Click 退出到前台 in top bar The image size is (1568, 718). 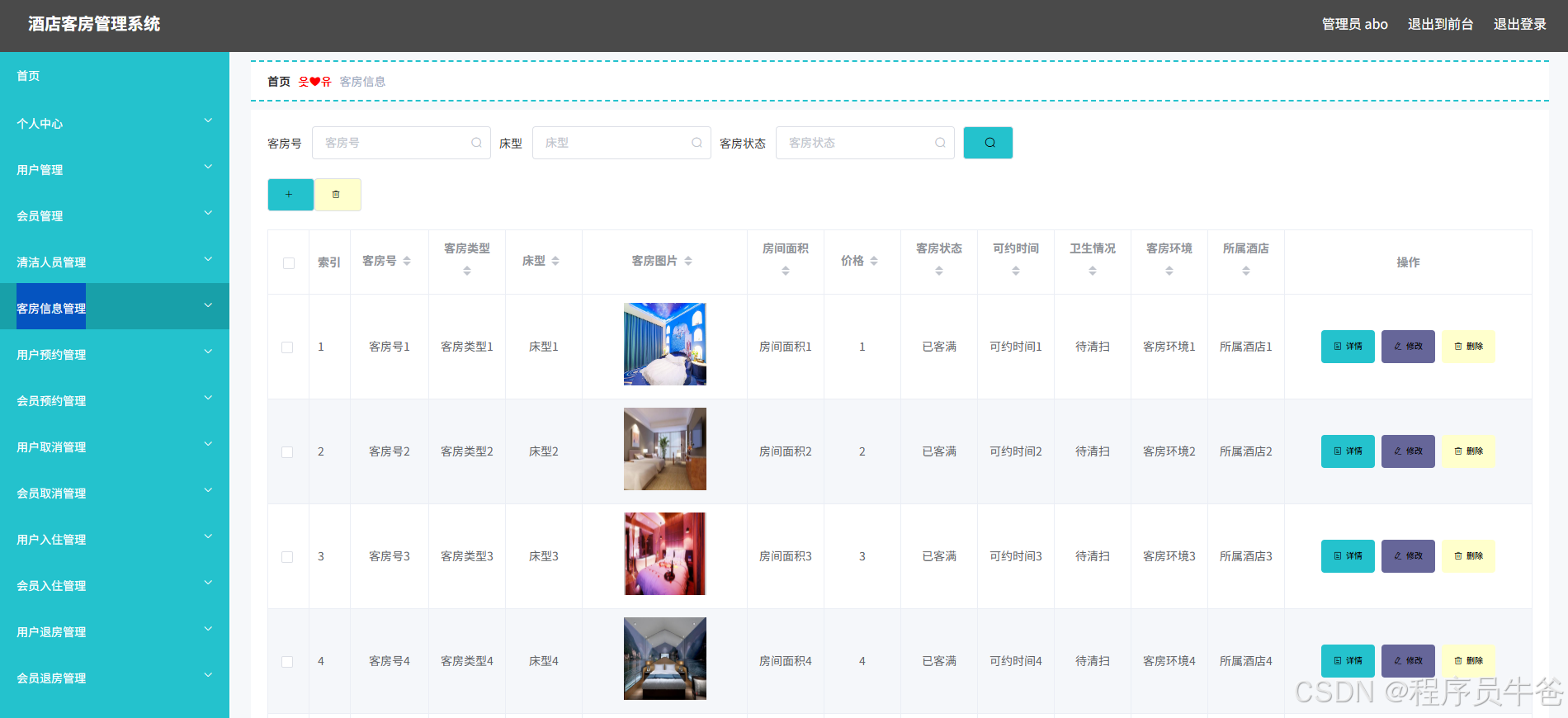pyautogui.click(x=1440, y=24)
